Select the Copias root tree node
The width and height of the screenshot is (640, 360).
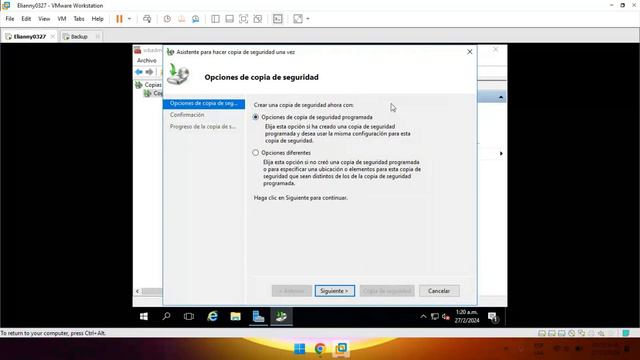(149, 85)
